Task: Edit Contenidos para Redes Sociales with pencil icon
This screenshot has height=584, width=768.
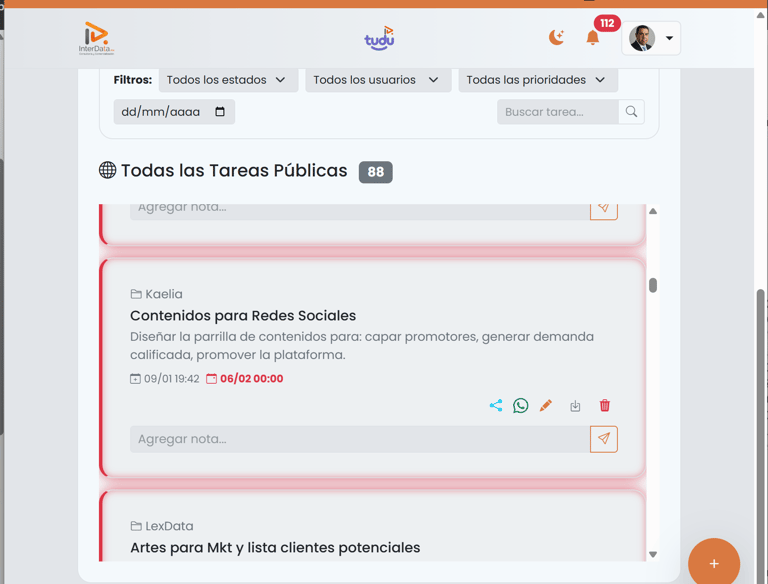Action: tap(546, 405)
